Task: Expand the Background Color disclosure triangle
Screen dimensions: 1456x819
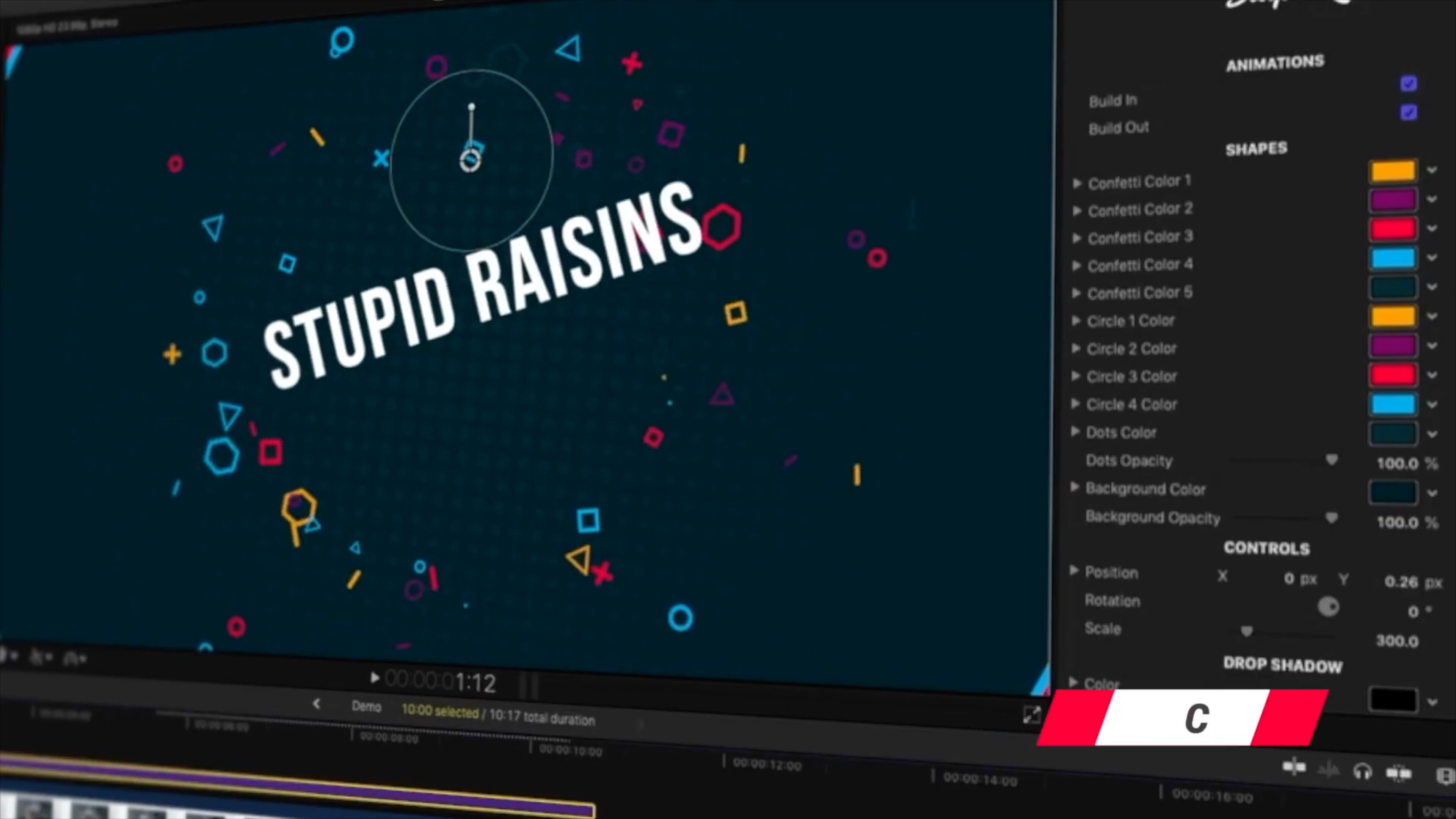Action: tap(1075, 487)
